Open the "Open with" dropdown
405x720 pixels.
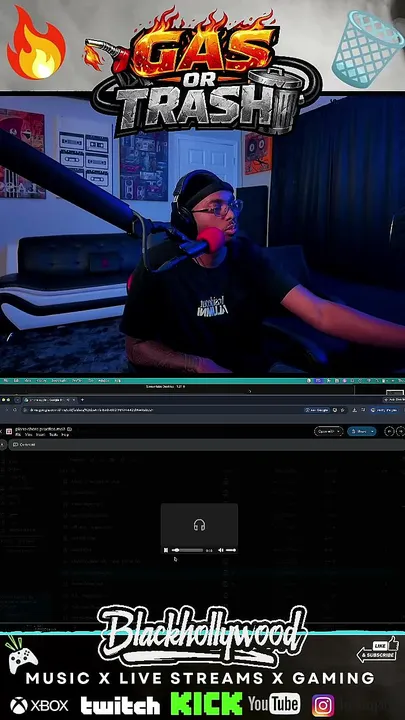[328, 431]
